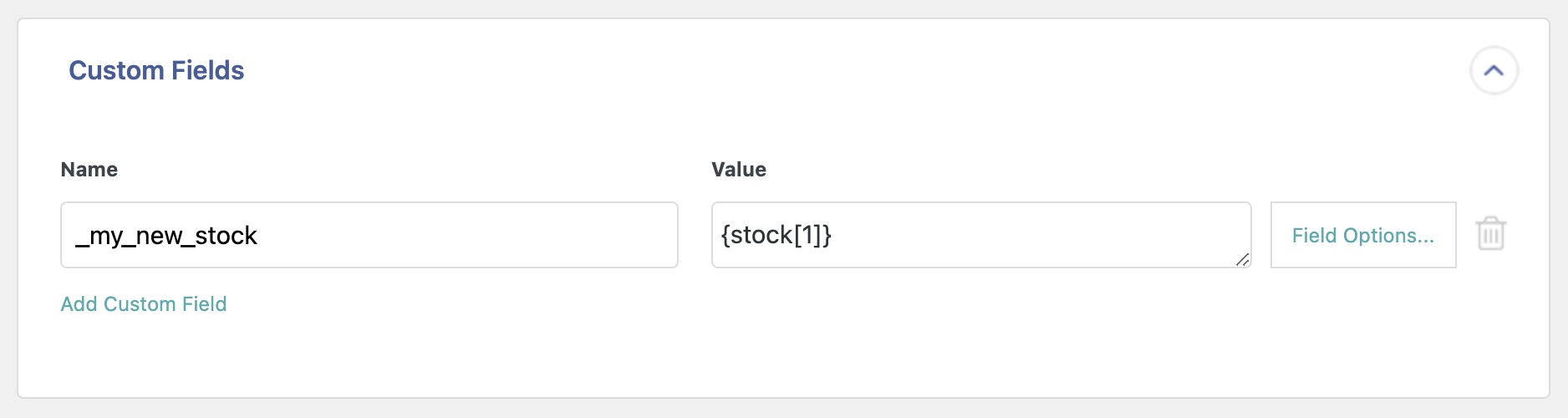Delete the _my_new_stock custom field row
This screenshot has width=1568, height=418.
point(1490,234)
